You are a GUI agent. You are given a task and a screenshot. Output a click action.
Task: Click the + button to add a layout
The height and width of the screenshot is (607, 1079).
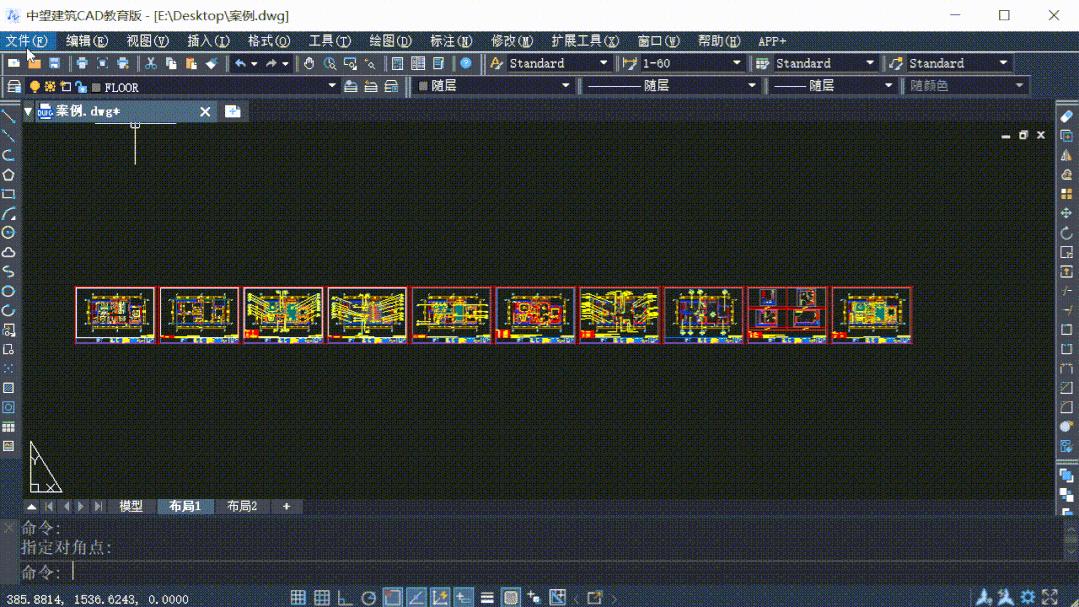click(x=286, y=506)
